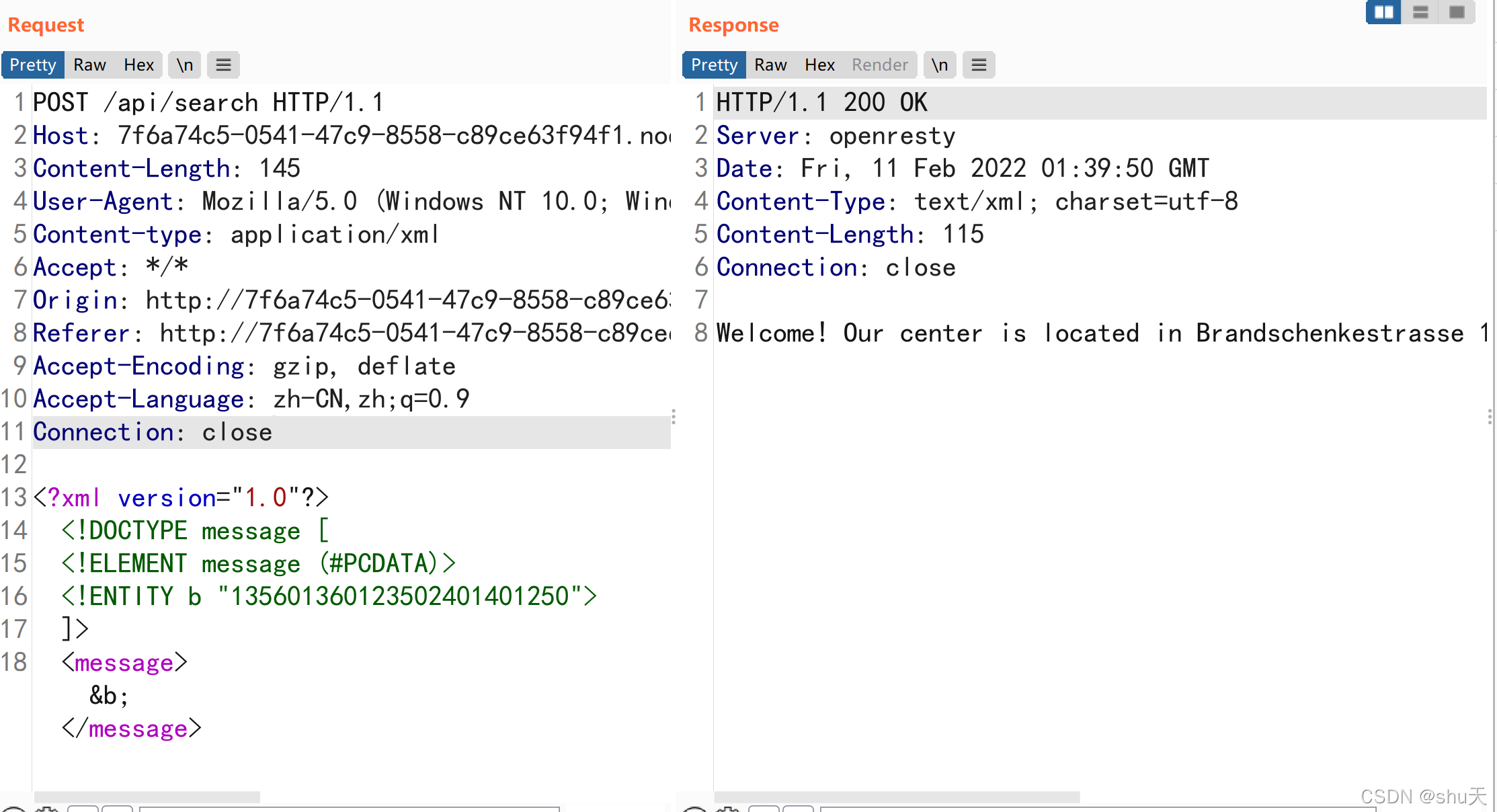The height and width of the screenshot is (812, 1497).
Task: Click Request pane horizontal scrollbar
Action: click(147, 797)
